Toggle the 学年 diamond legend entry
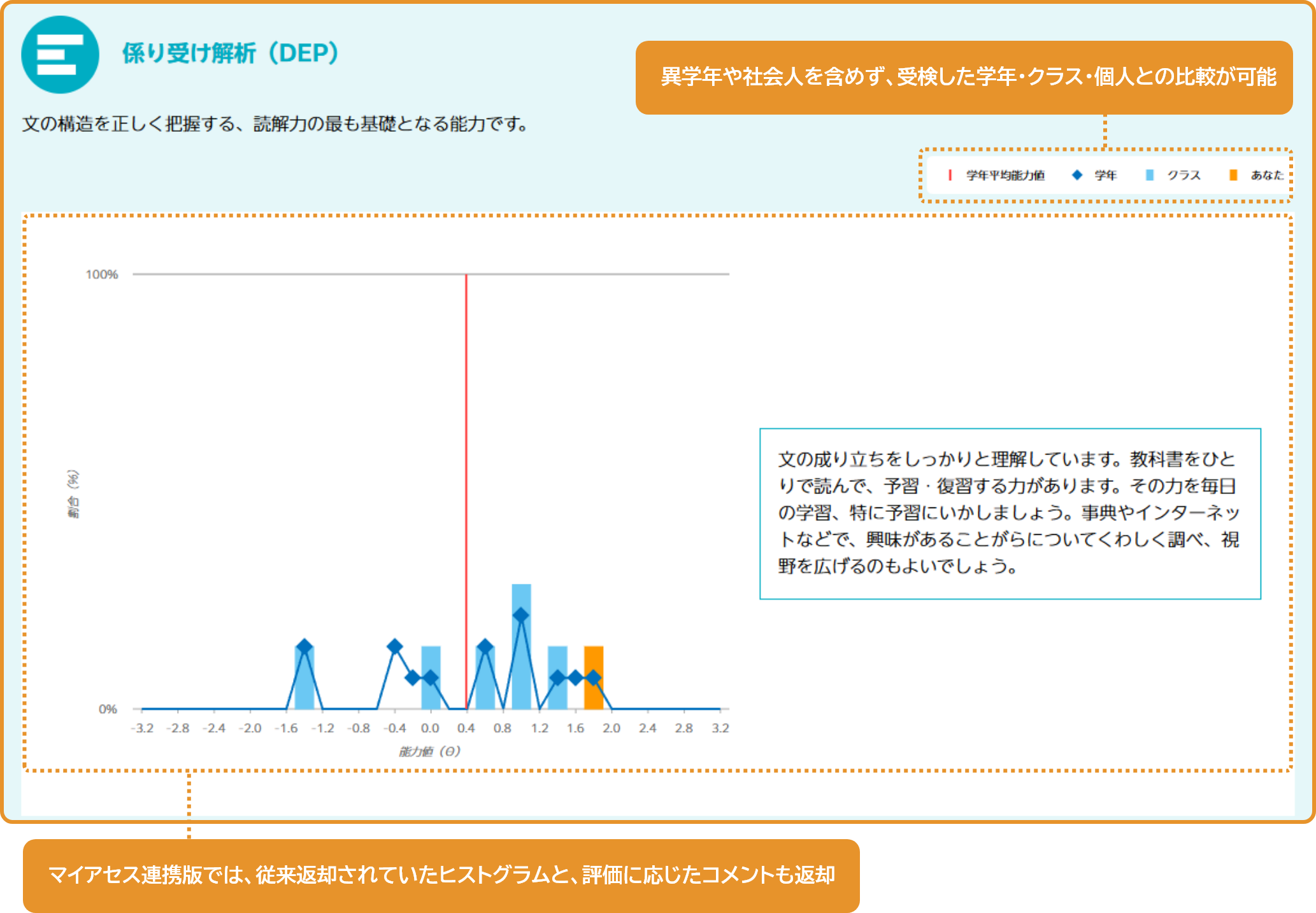This screenshot has width=1316, height=913. pos(1095,175)
